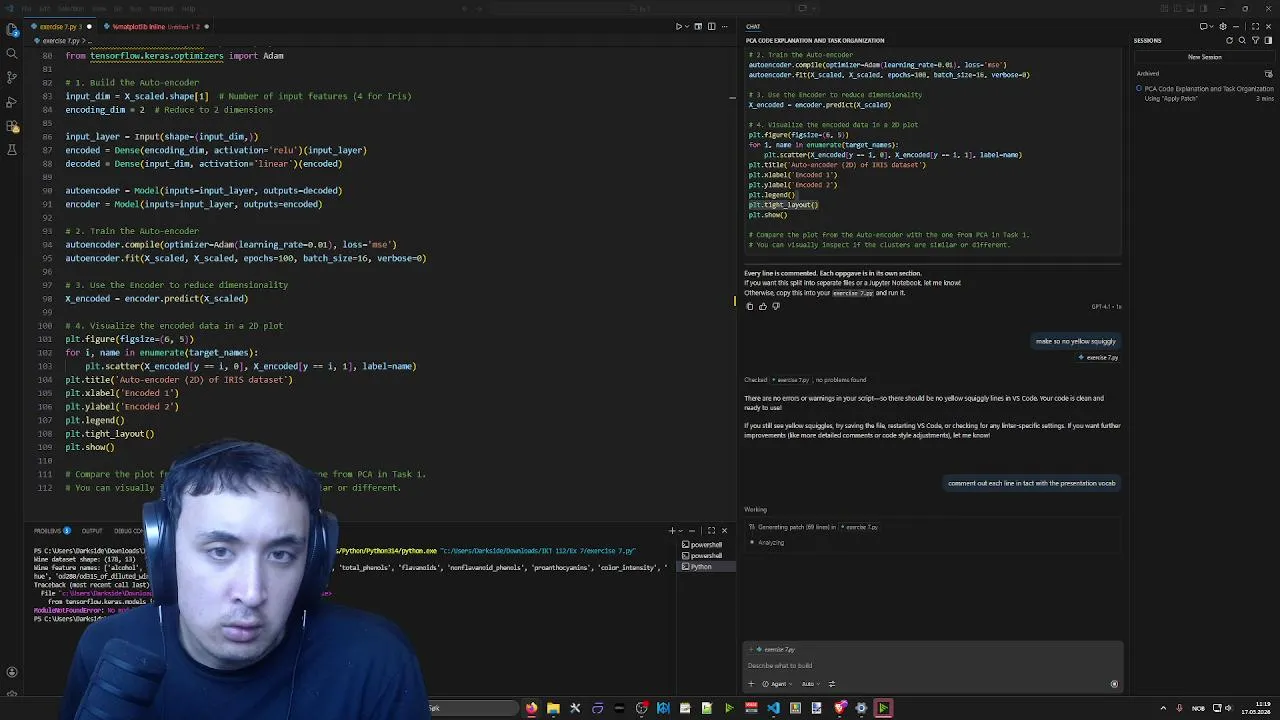
Task: Open chat settings gear icon
Action: click(x=1222, y=26)
